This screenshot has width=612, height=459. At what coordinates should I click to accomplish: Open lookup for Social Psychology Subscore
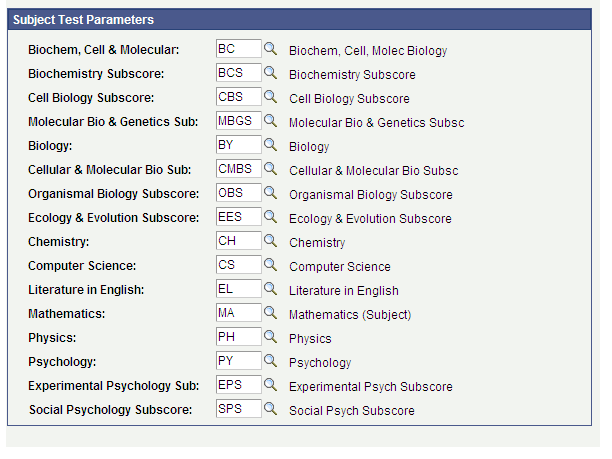(270, 409)
